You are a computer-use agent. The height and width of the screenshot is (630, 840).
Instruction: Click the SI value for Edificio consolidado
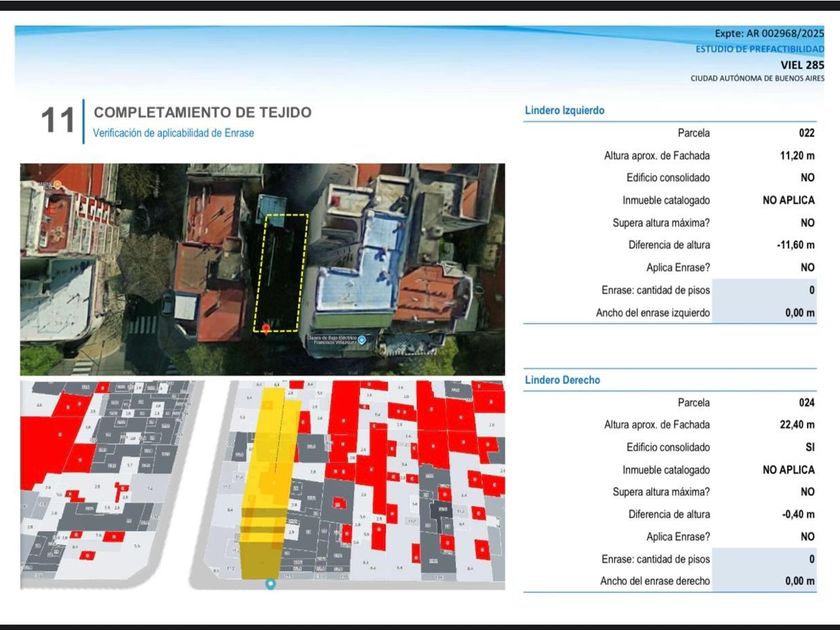pyautogui.click(x=808, y=447)
